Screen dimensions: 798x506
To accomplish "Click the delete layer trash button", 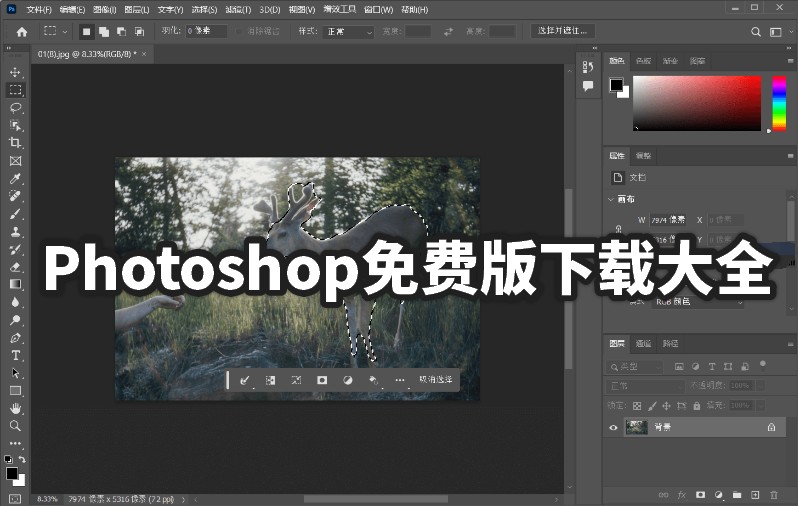I will click(x=774, y=495).
